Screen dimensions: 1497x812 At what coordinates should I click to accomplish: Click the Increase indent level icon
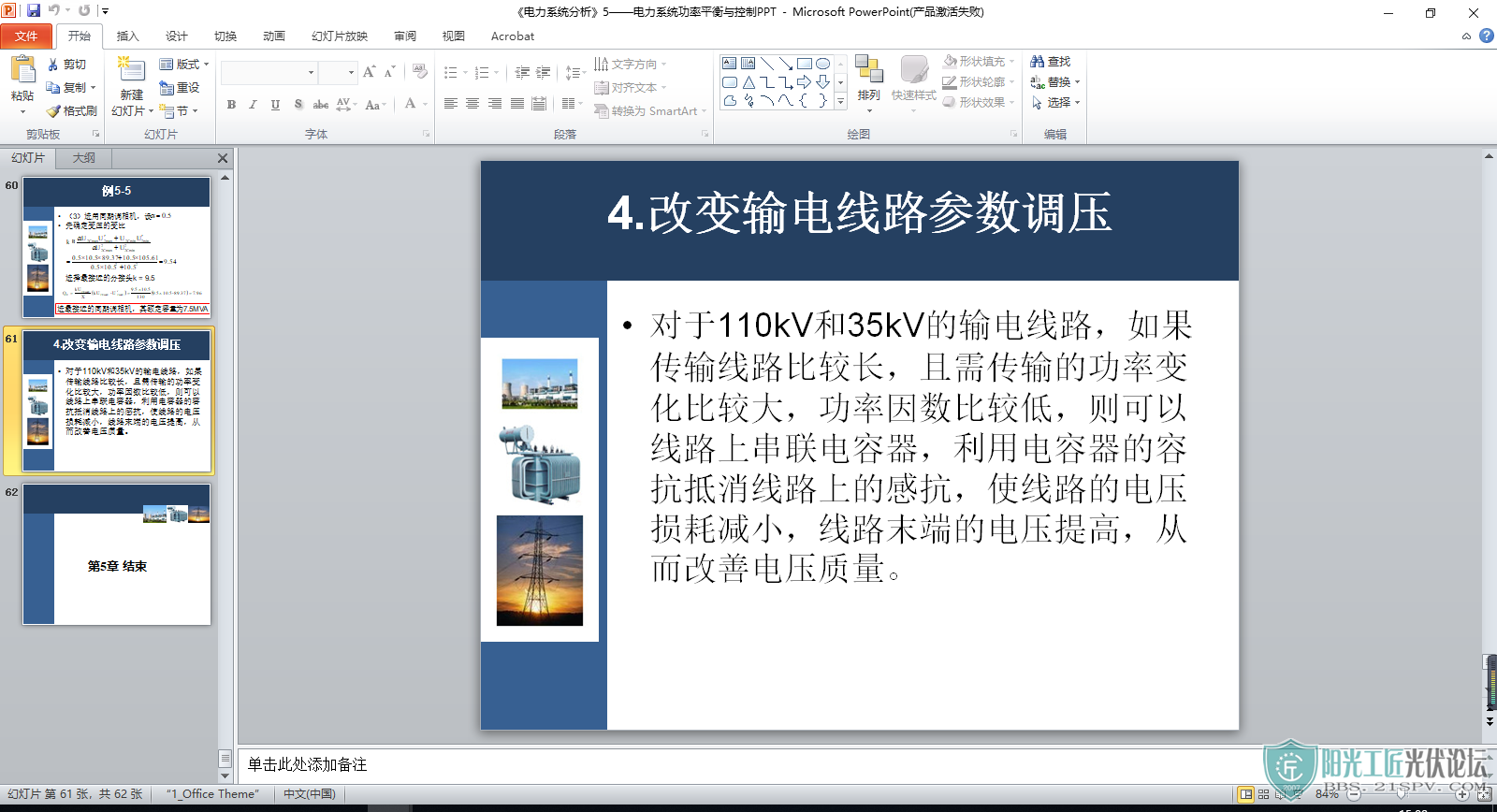(543, 72)
